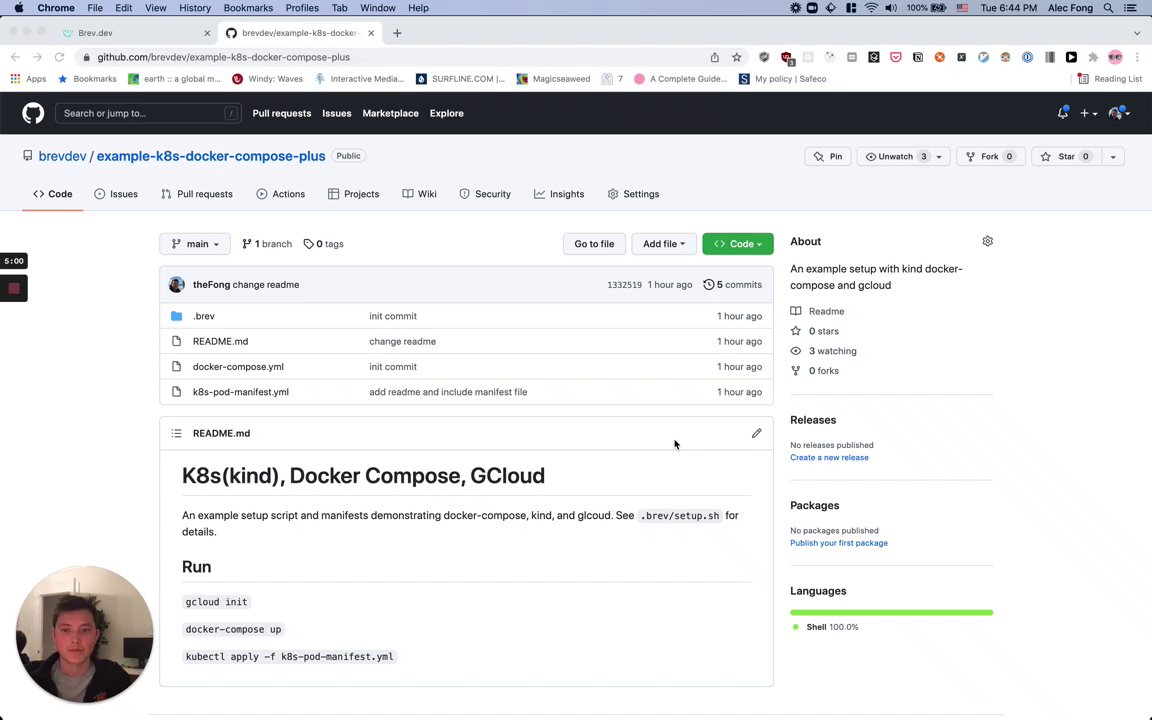The height and width of the screenshot is (720, 1152).
Task: Open the Apple menu
Action: [19, 8]
